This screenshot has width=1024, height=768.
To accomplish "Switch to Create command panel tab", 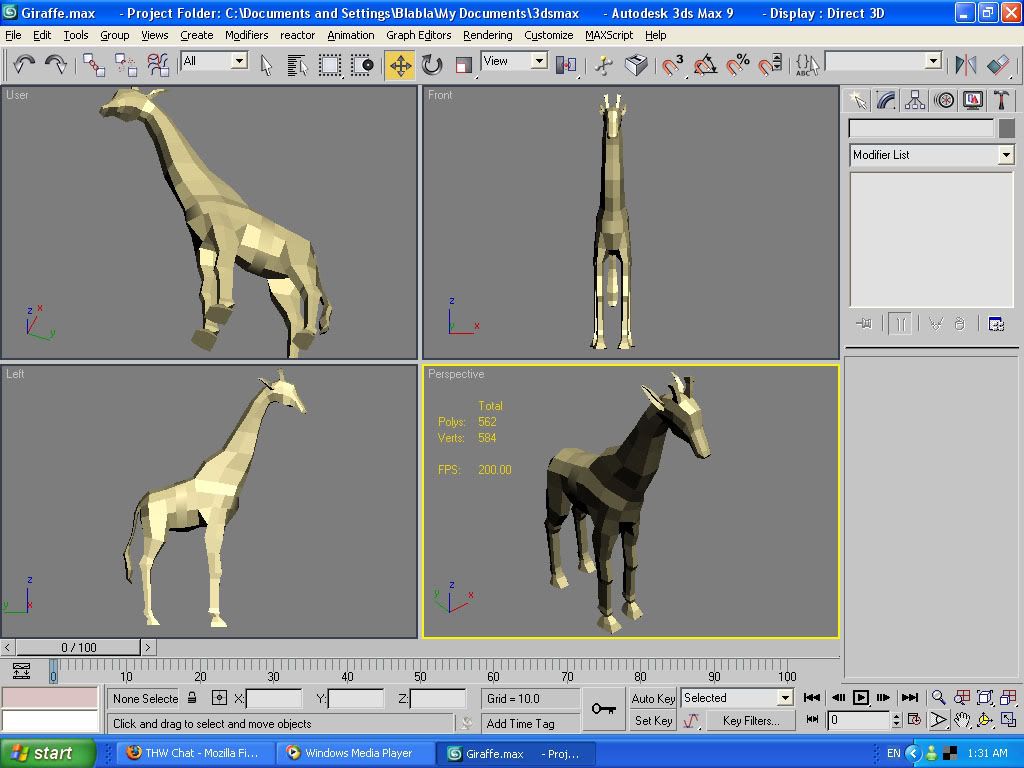I will click(x=857, y=100).
